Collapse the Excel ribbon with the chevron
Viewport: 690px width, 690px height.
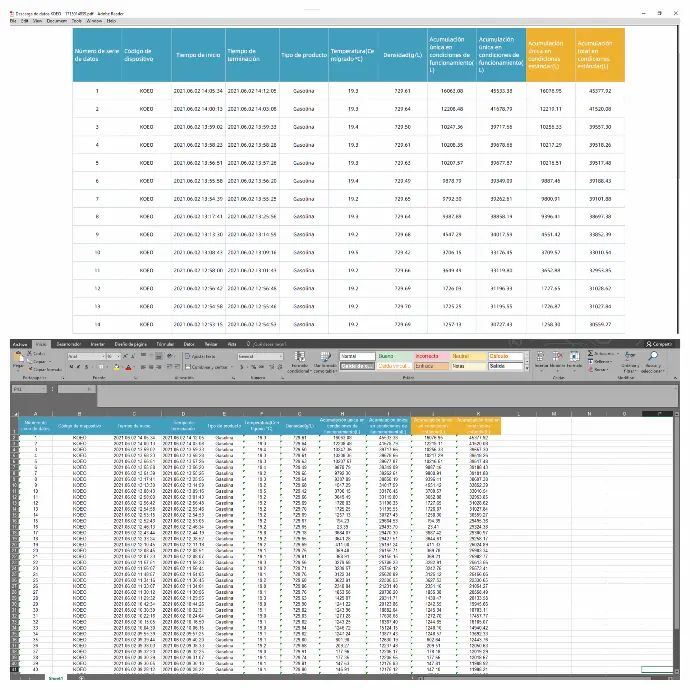tap(675, 378)
